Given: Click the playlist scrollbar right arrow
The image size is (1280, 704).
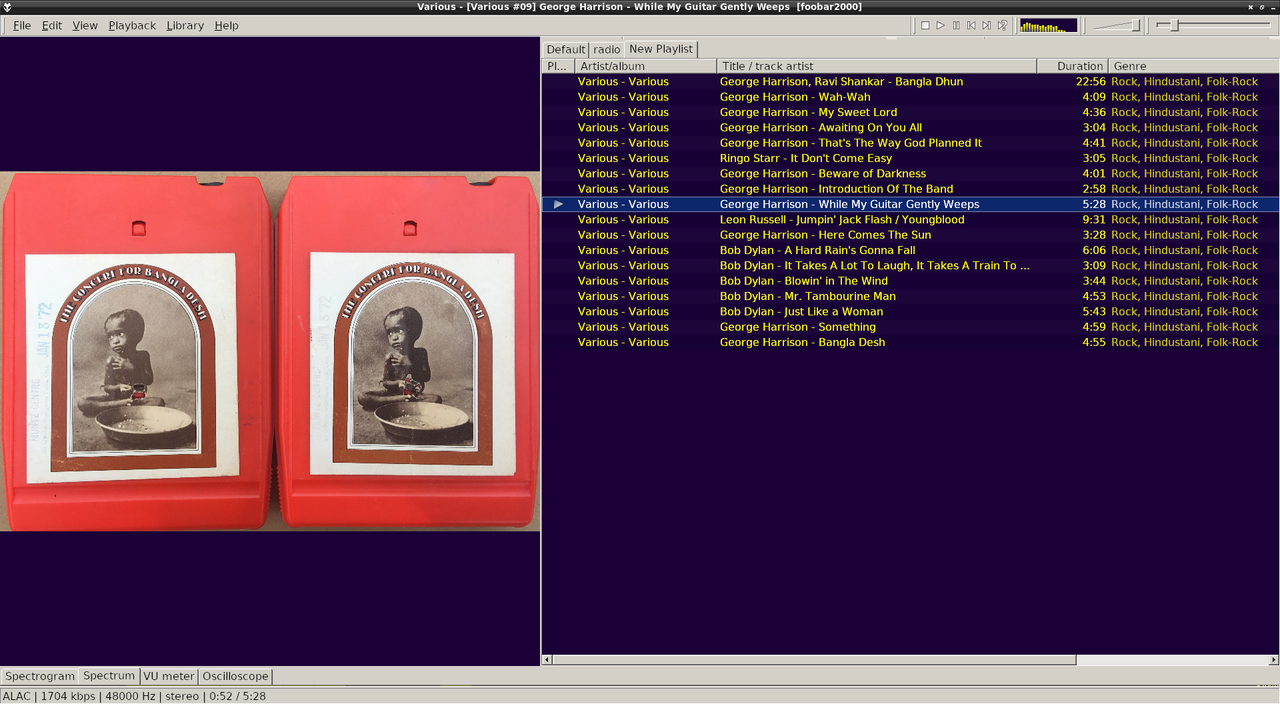Looking at the screenshot, I should pos(1273,660).
